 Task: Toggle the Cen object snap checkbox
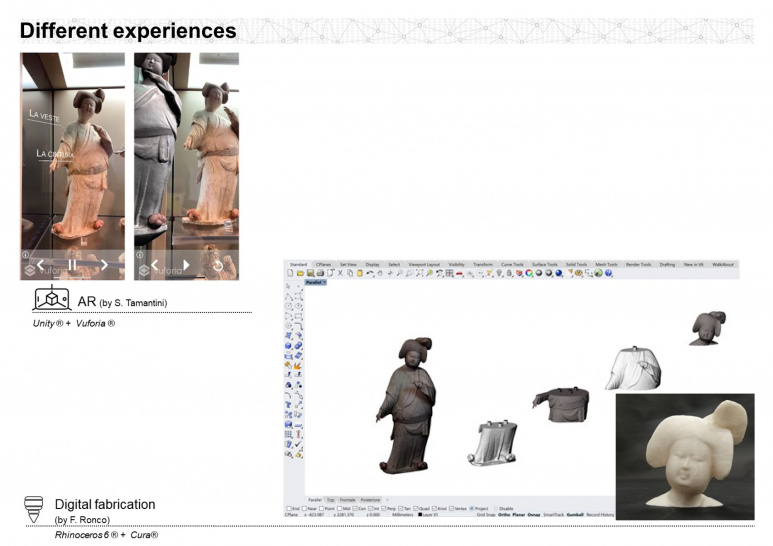coord(355,509)
